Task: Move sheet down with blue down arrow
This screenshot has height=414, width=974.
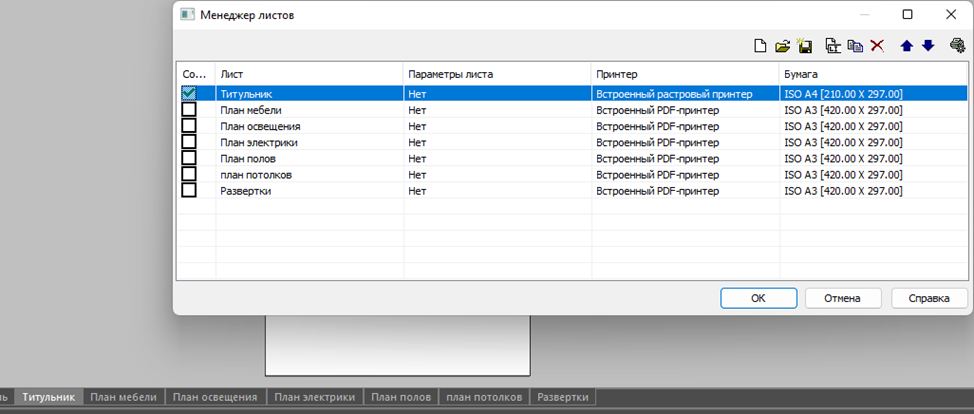Action: [x=927, y=46]
